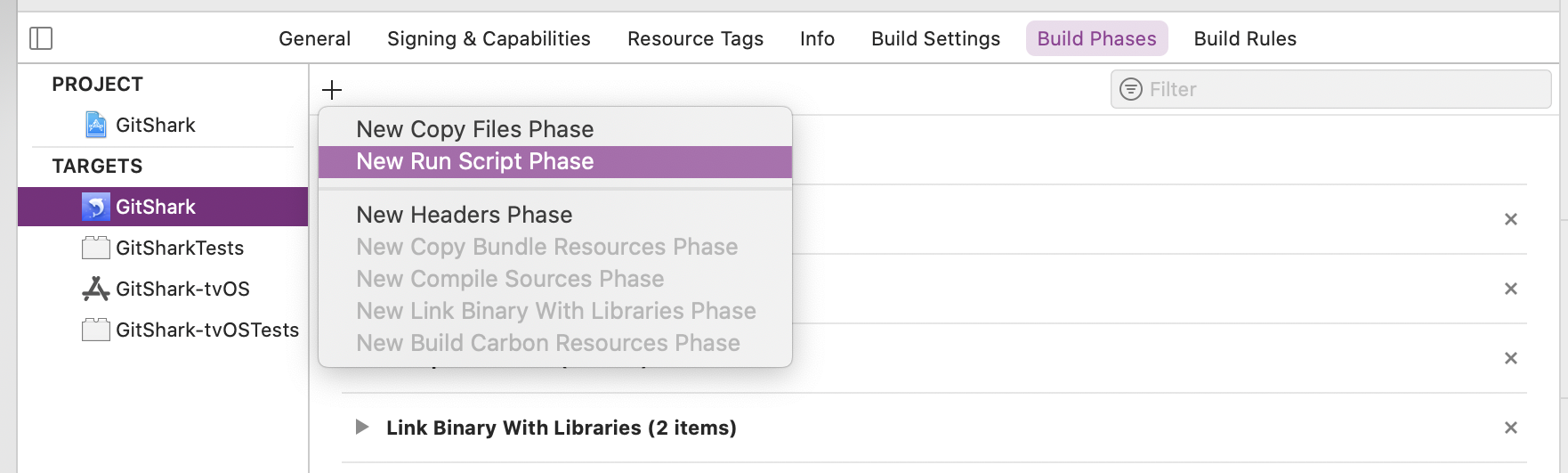Select the GitShark project file icon
Screen dimensions: 1568x473
point(96,125)
